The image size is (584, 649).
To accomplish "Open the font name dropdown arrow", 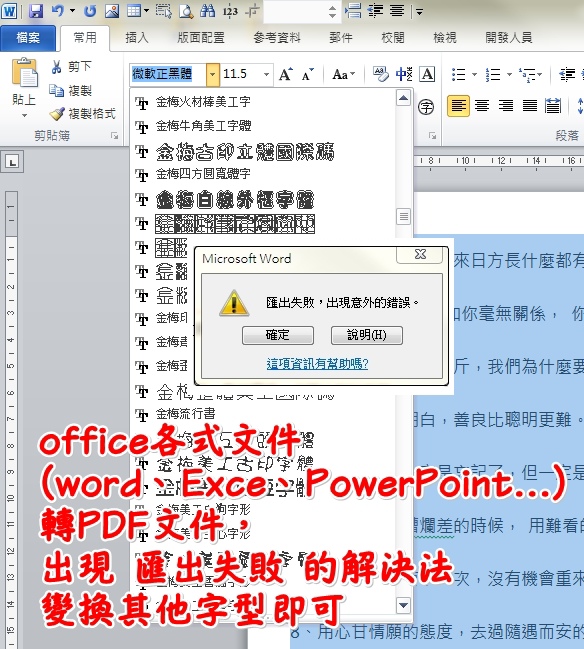I will click(x=212, y=75).
